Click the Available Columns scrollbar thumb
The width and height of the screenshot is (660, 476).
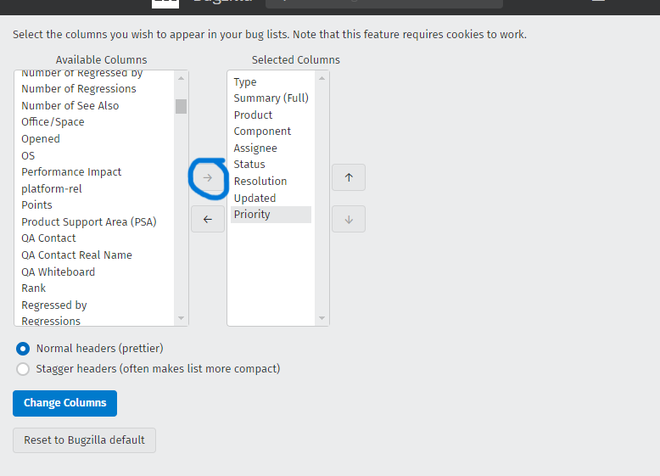(x=181, y=106)
